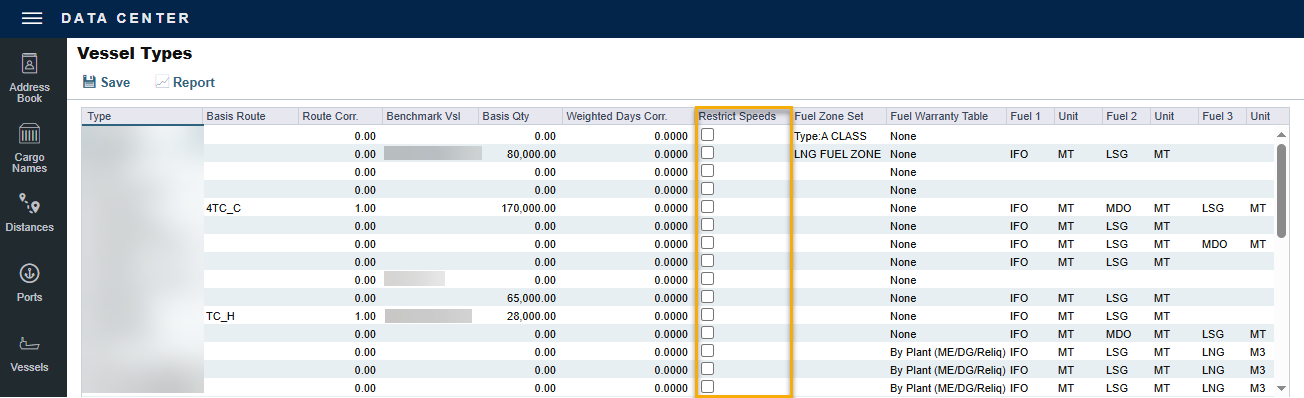Tick Restrict Speeds for Type:A CLASS row
This screenshot has width=1304, height=398.
pyautogui.click(x=707, y=135)
